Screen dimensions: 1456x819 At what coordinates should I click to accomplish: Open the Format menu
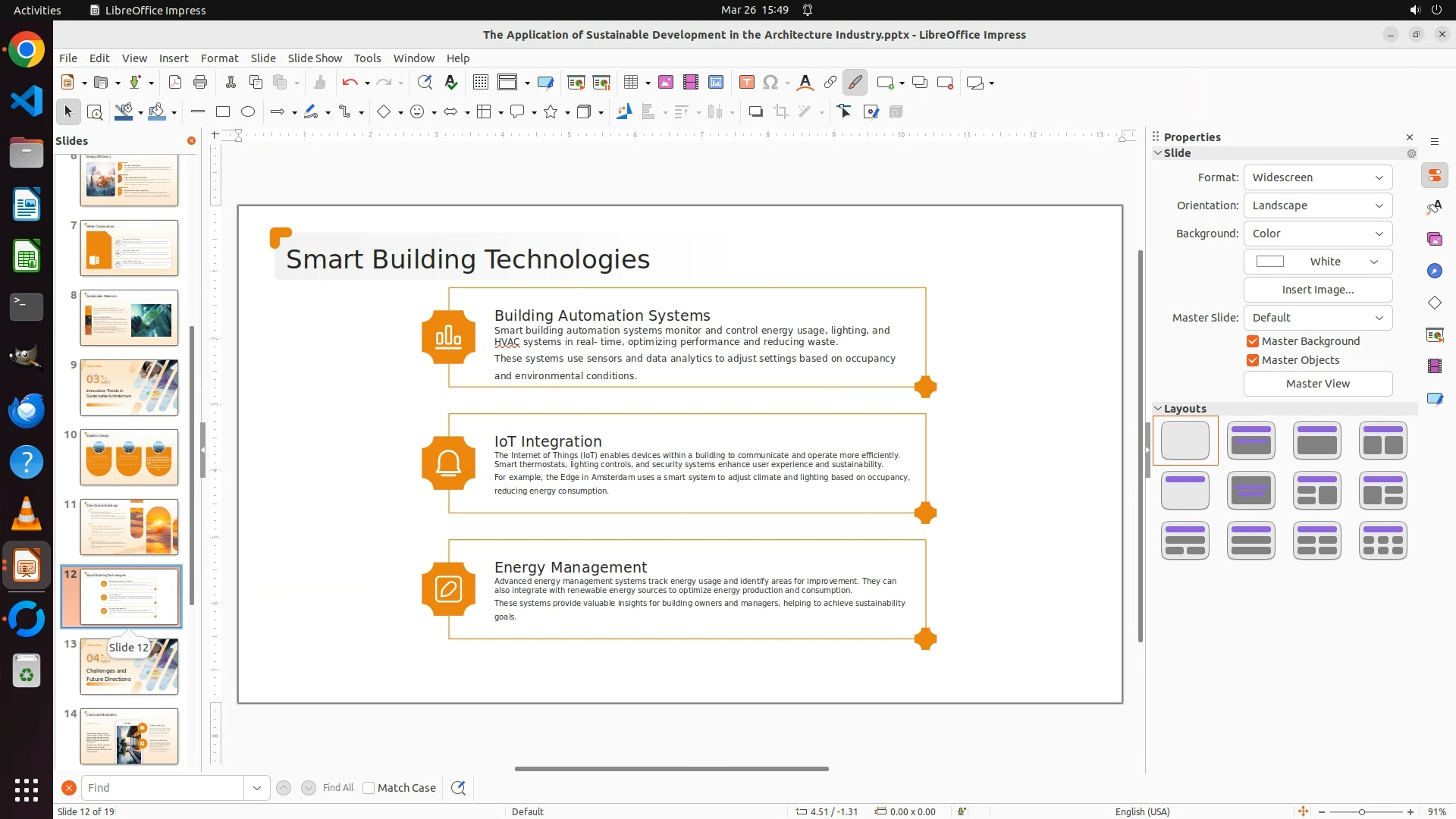[219, 58]
